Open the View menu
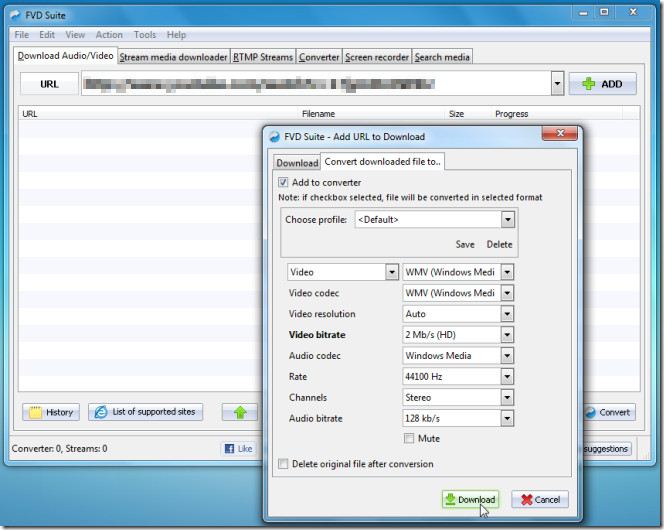 tap(75, 35)
